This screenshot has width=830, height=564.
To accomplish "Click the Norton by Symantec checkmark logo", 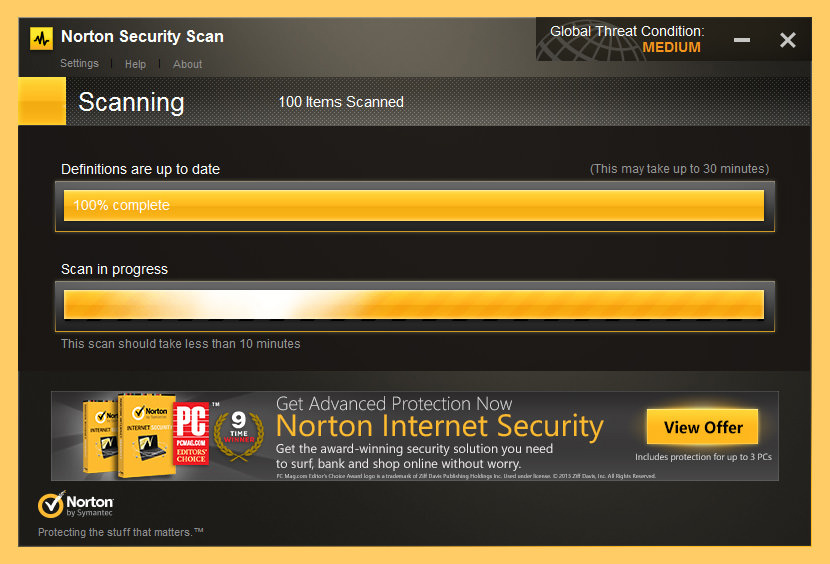I will [52, 503].
